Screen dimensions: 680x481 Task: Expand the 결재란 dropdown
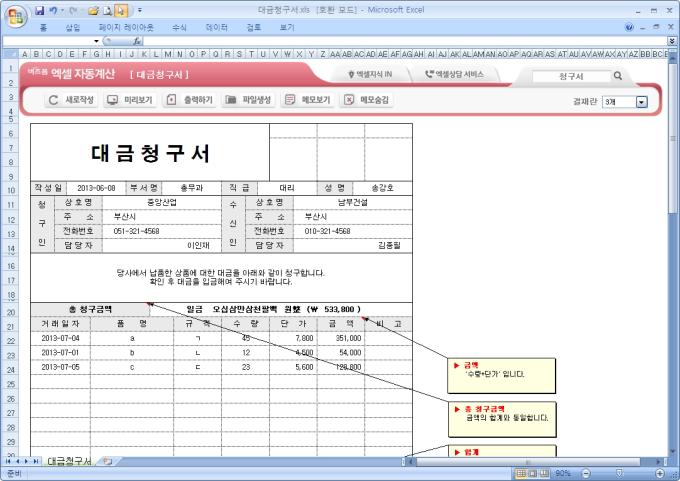tap(642, 101)
